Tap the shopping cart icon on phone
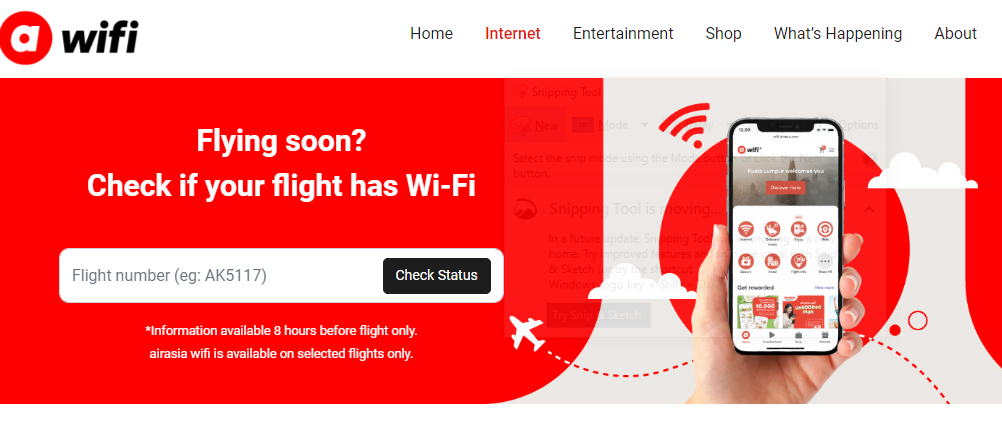 click(x=821, y=149)
